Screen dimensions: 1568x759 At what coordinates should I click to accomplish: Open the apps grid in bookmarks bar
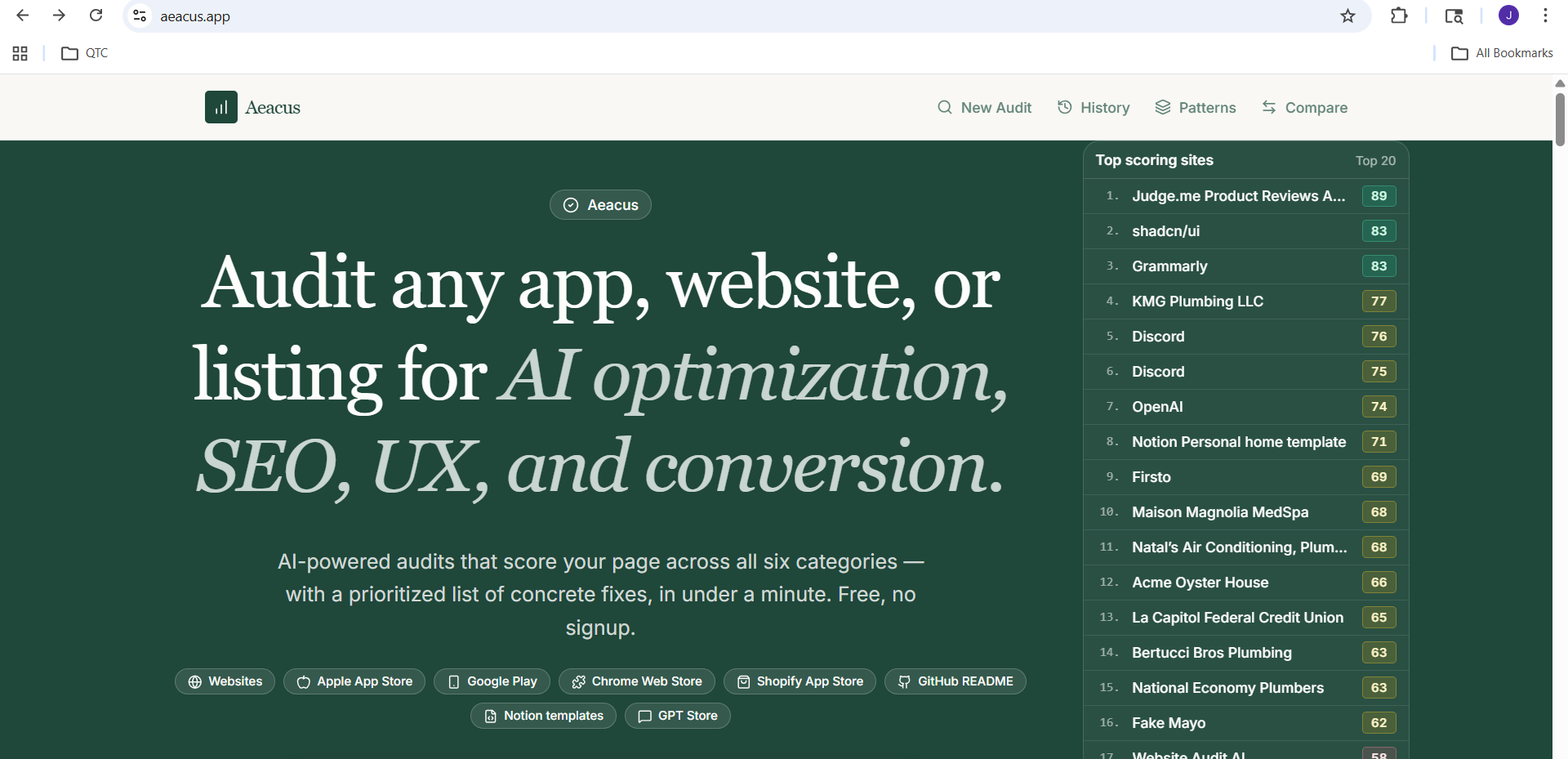click(x=20, y=53)
